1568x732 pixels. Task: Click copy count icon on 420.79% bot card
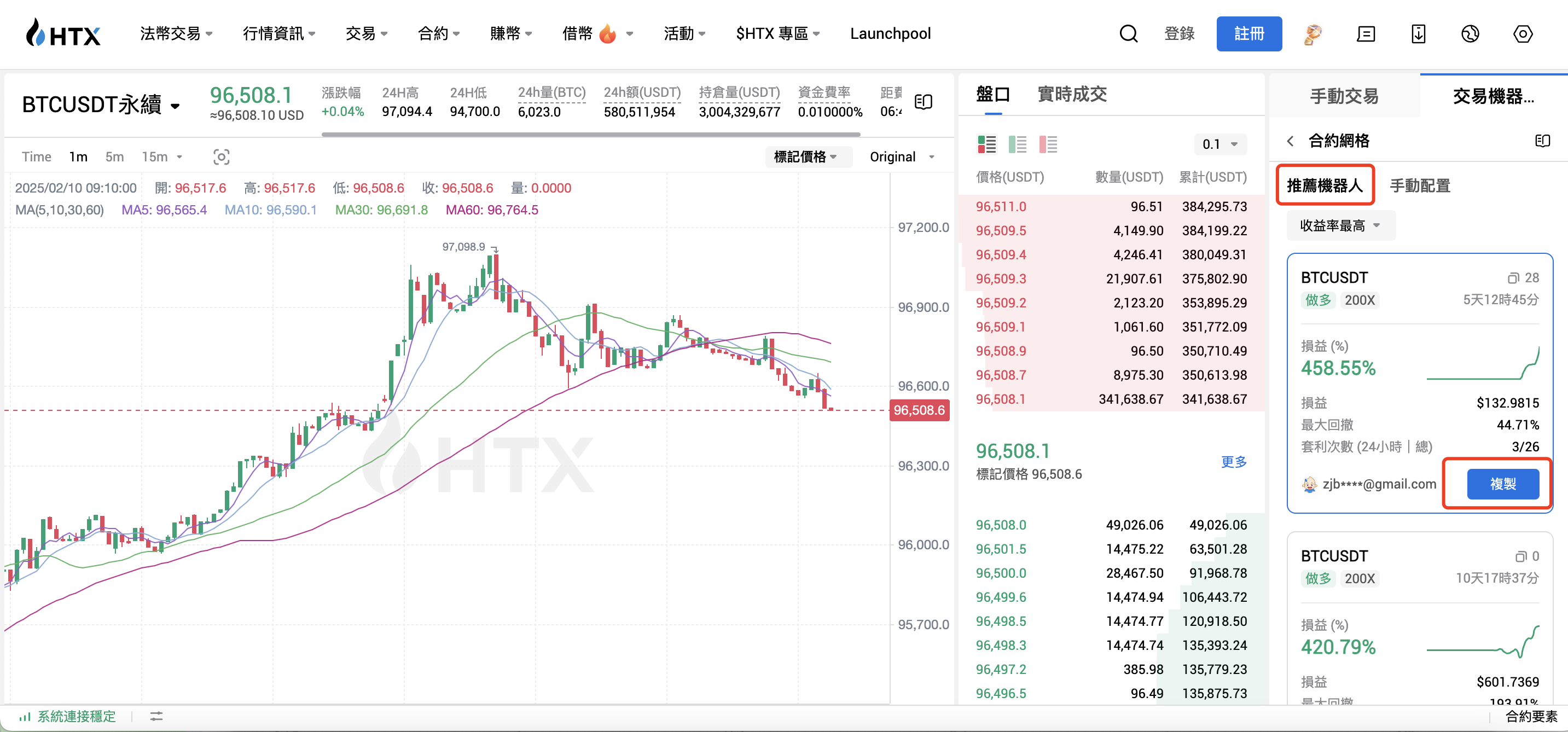tap(1520, 556)
